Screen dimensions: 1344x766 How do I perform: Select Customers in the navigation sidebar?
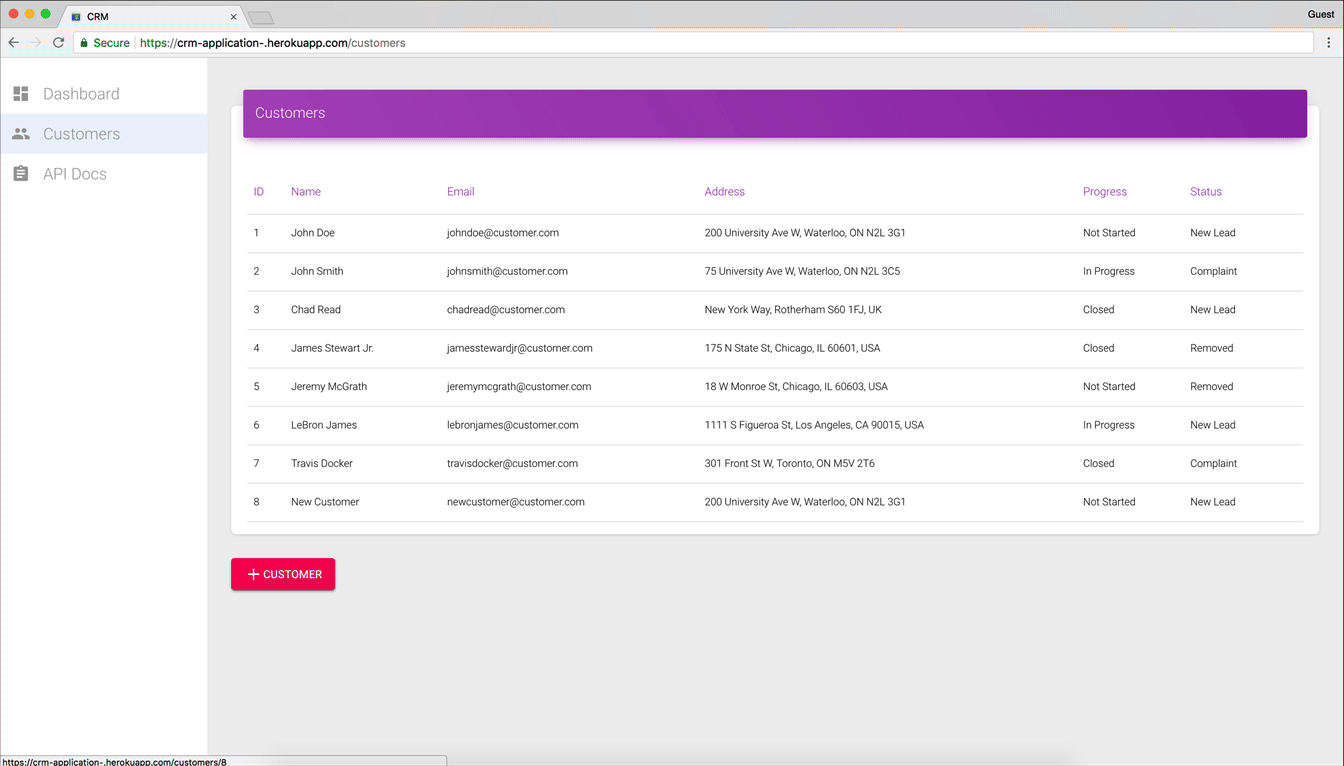tap(81, 133)
